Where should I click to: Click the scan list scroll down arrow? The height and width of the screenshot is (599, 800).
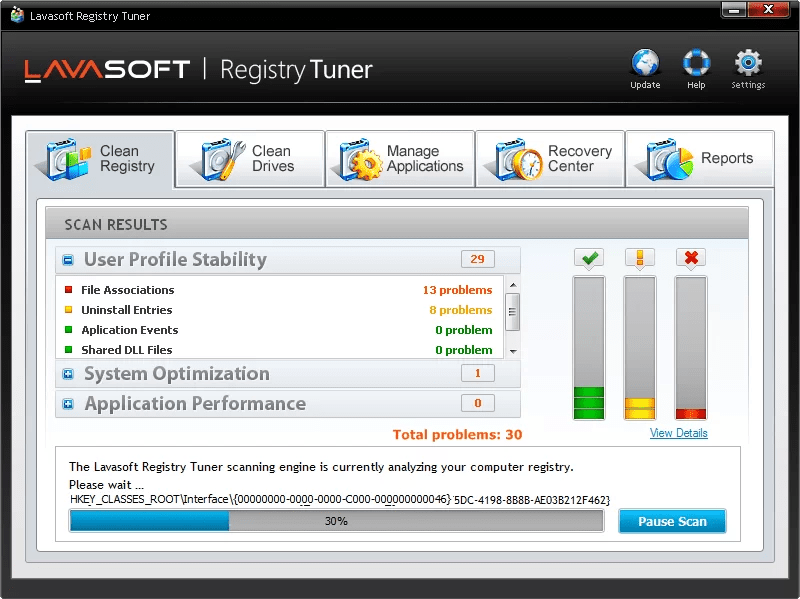[513, 351]
